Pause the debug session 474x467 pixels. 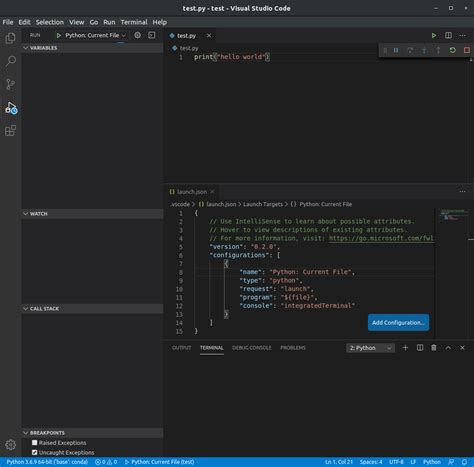click(396, 50)
